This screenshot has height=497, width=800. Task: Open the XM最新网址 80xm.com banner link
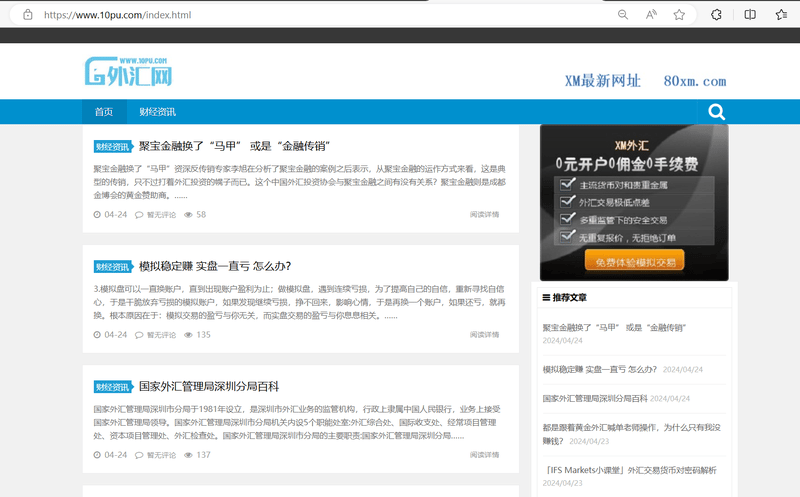[645, 81]
